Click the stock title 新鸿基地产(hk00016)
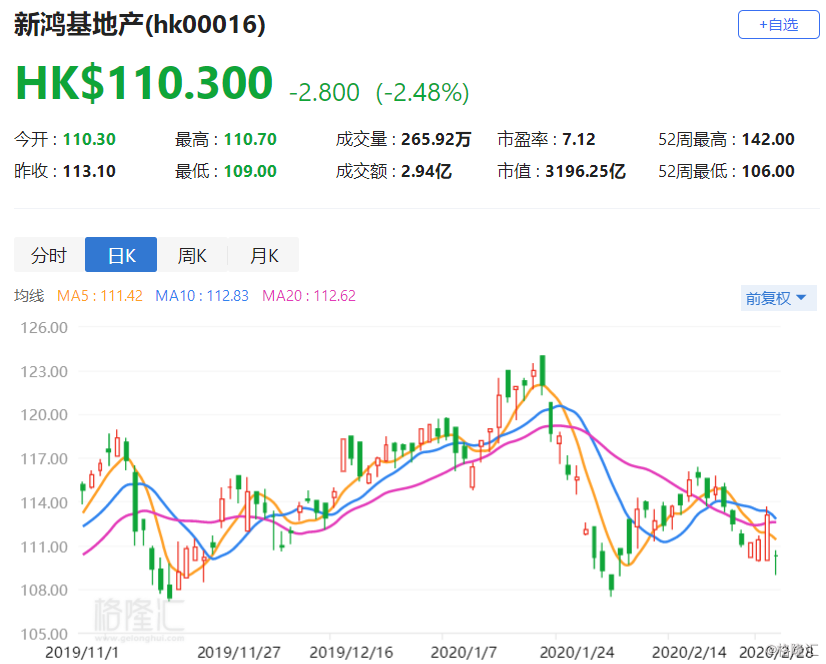Viewport: 826px width, 664px height. [x=140, y=24]
